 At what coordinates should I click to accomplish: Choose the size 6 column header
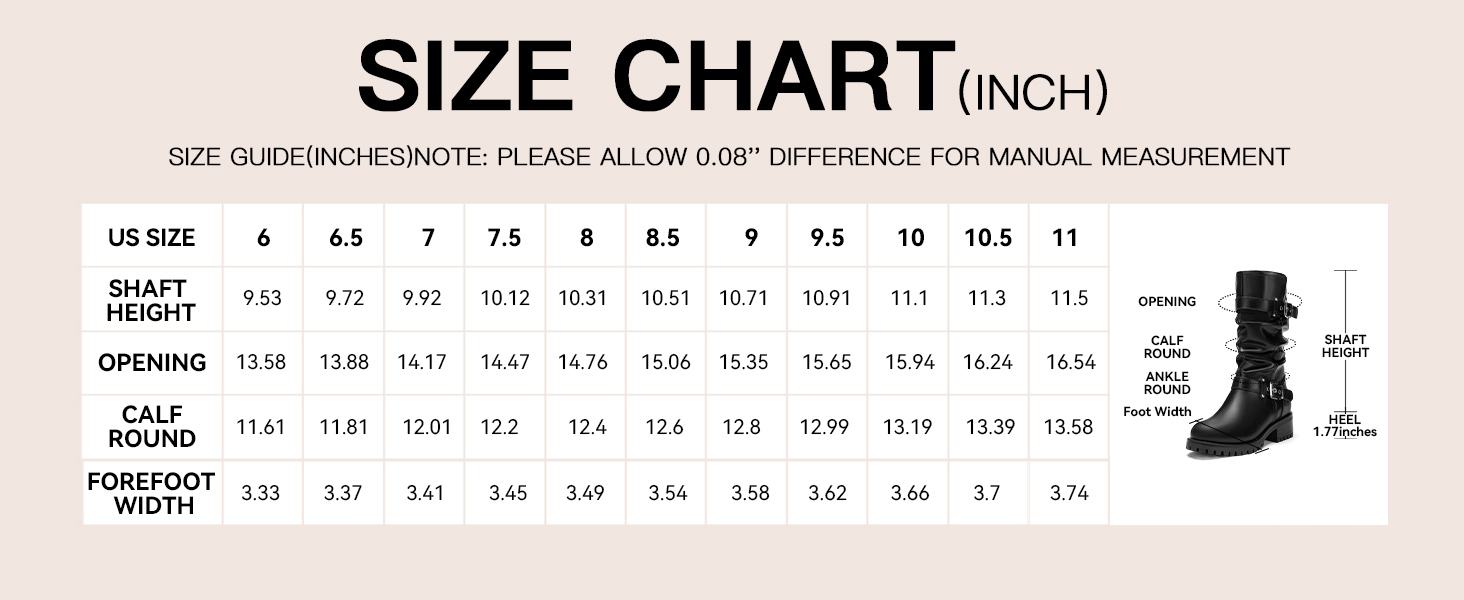pyautogui.click(x=263, y=238)
